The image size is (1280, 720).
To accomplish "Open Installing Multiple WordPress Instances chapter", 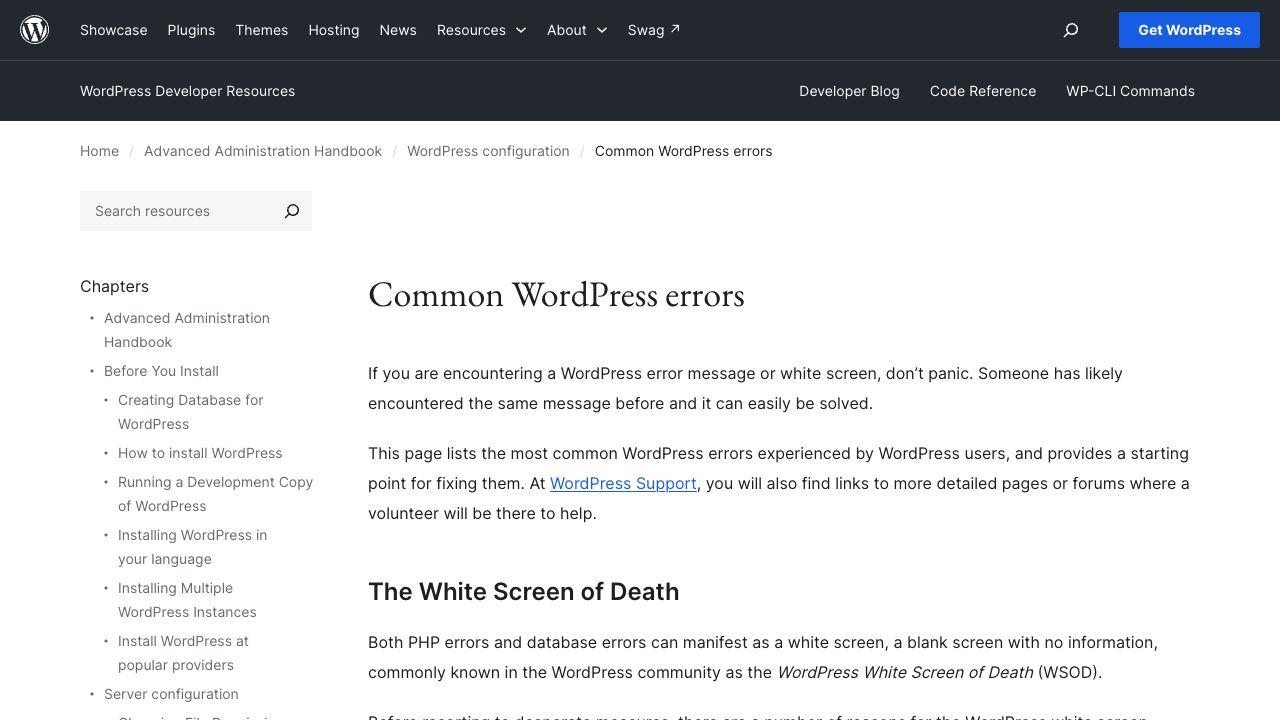I will (x=187, y=600).
